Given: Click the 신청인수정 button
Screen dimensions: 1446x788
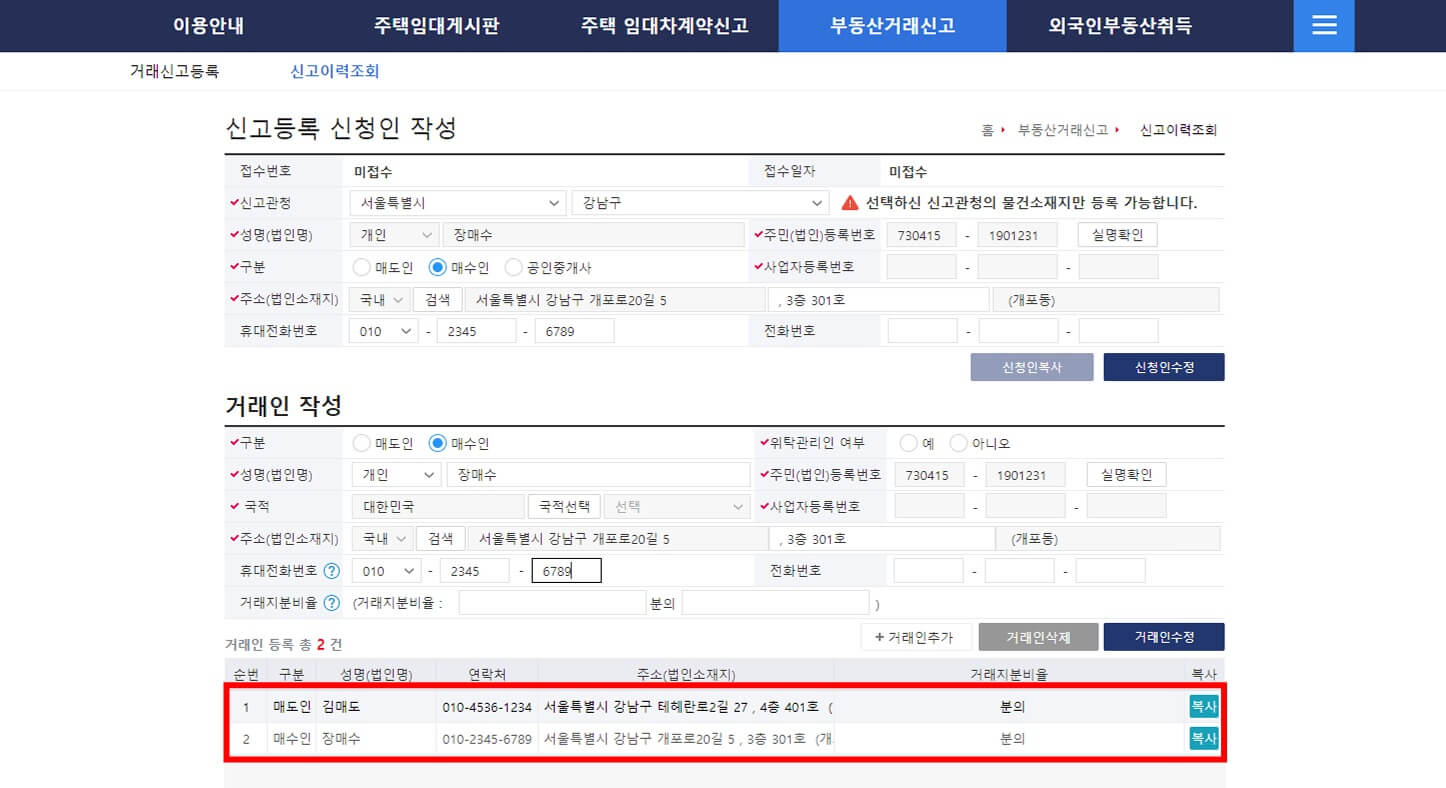Looking at the screenshot, I should point(1163,366).
